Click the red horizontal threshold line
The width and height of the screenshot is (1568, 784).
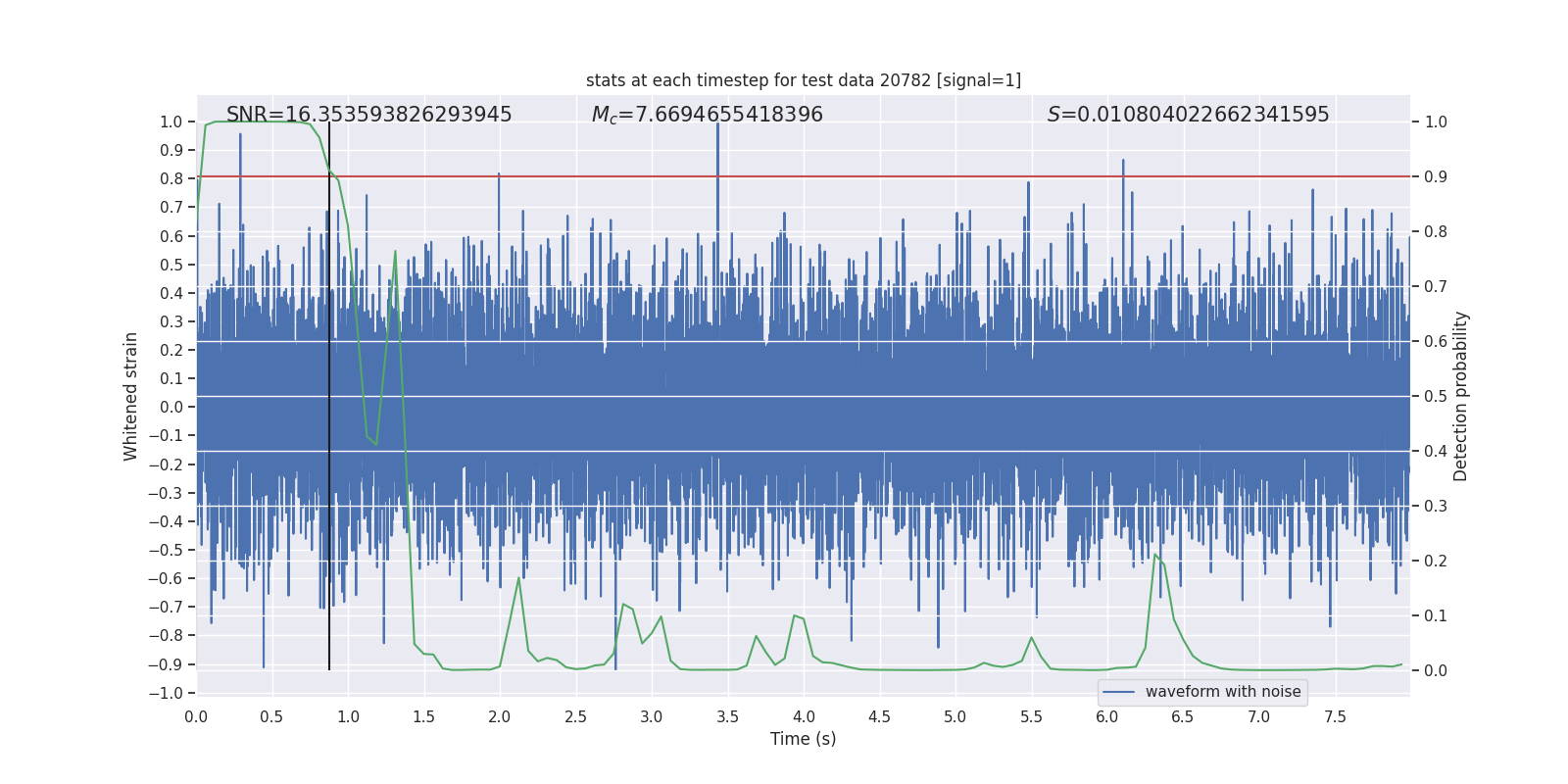tap(804, 176)
